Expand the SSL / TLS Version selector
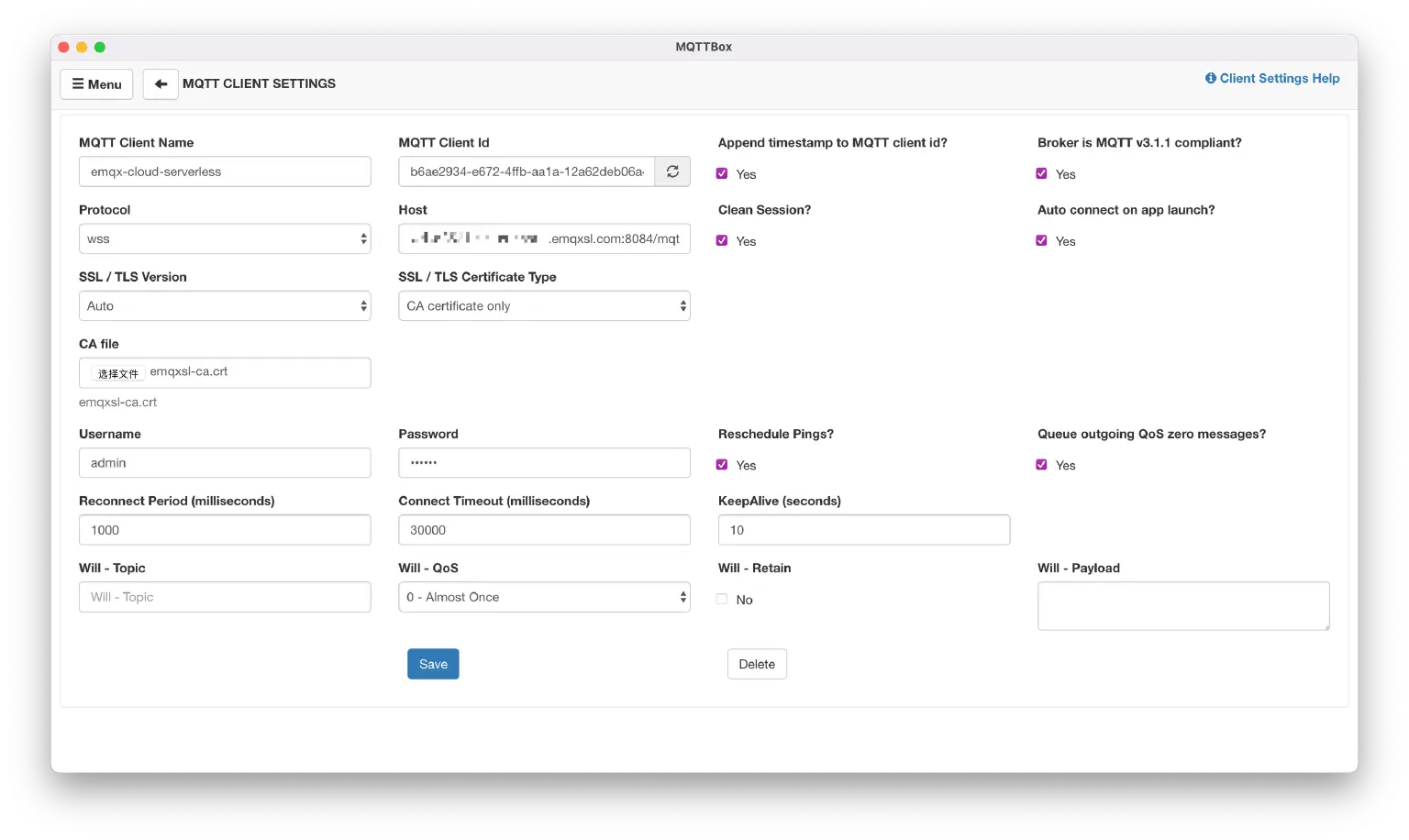 tap(224, 305)
